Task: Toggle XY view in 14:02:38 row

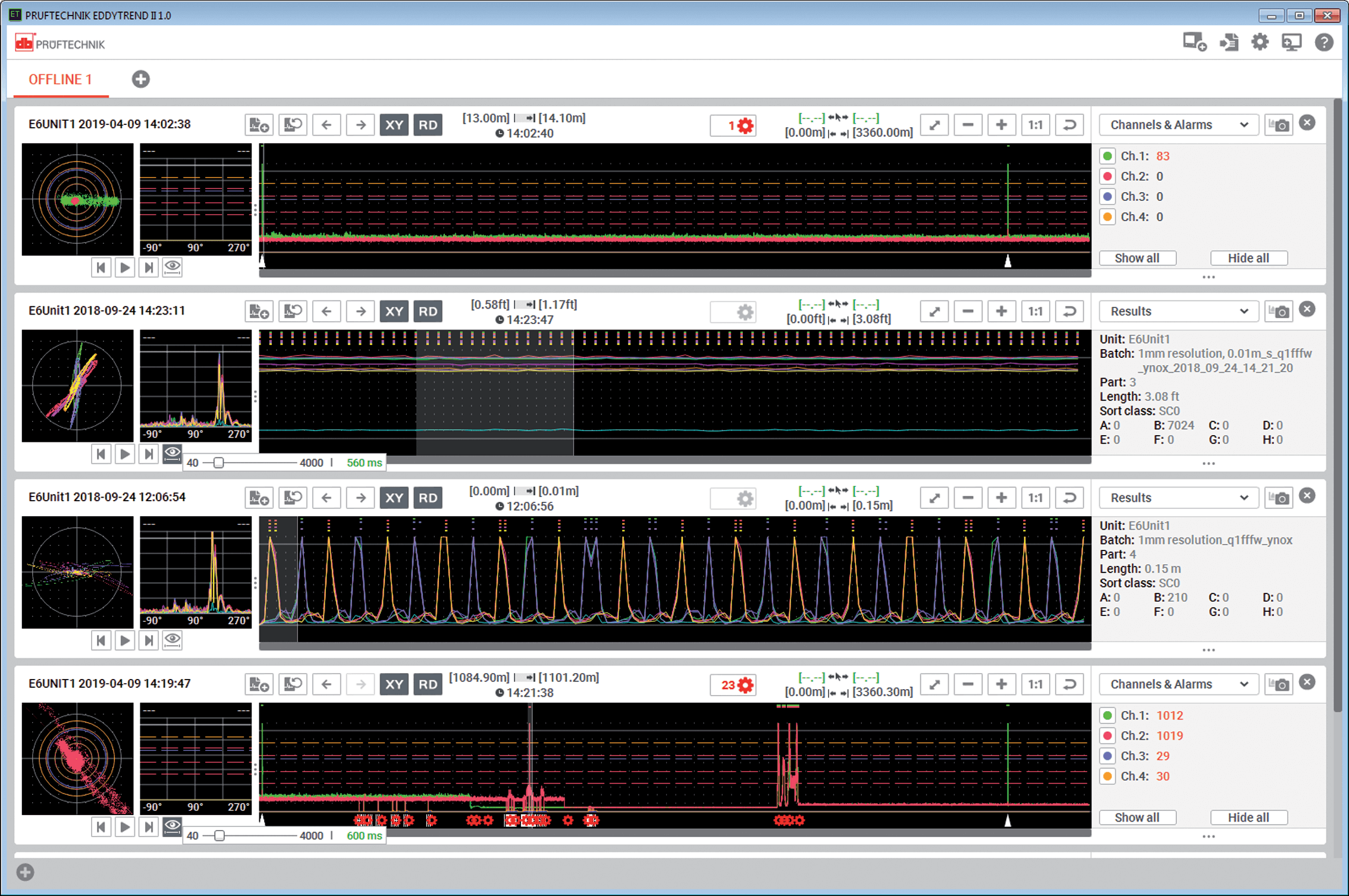Action: (x=394, y=125)
